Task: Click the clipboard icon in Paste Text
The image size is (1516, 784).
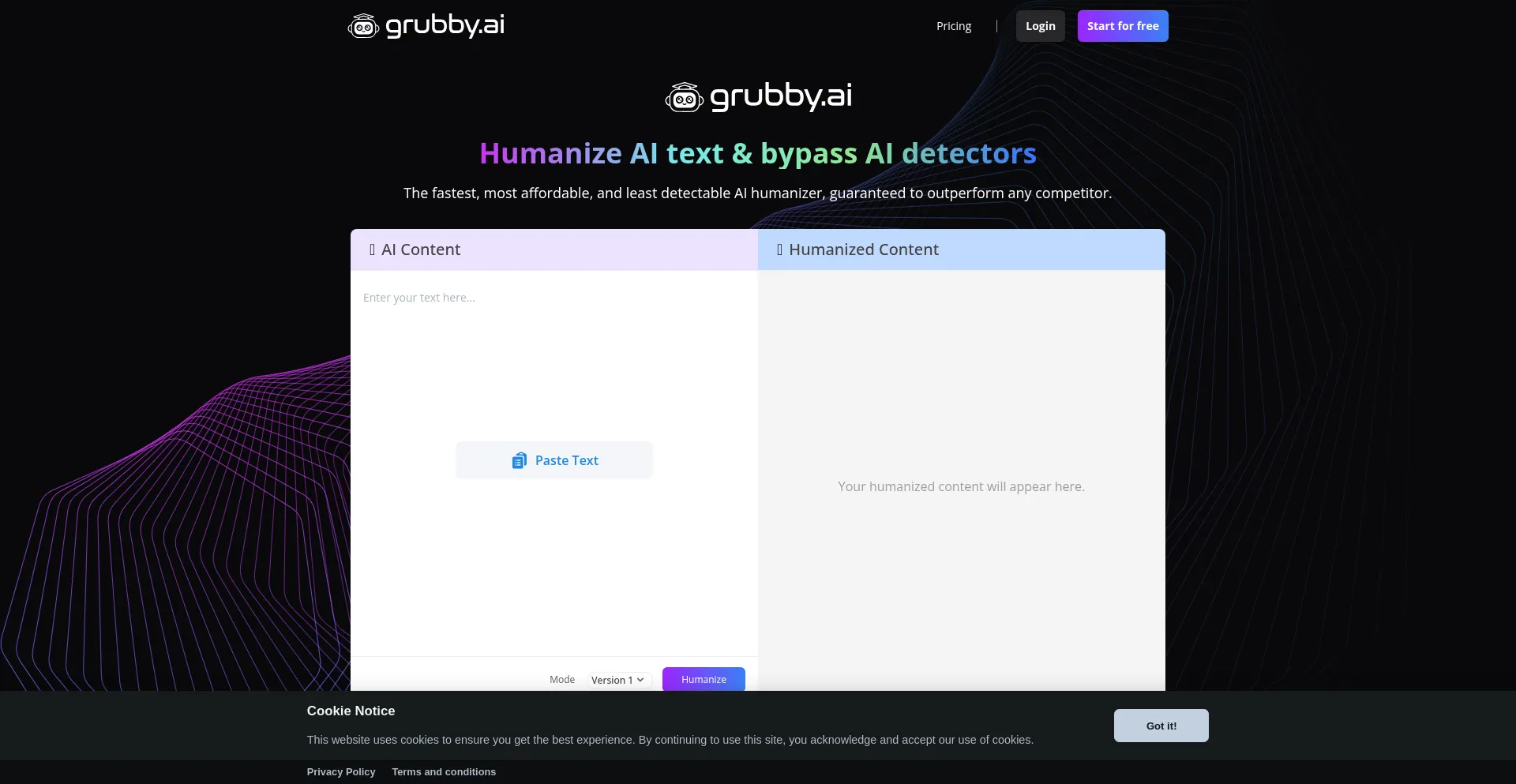Action: click(519, 460)
